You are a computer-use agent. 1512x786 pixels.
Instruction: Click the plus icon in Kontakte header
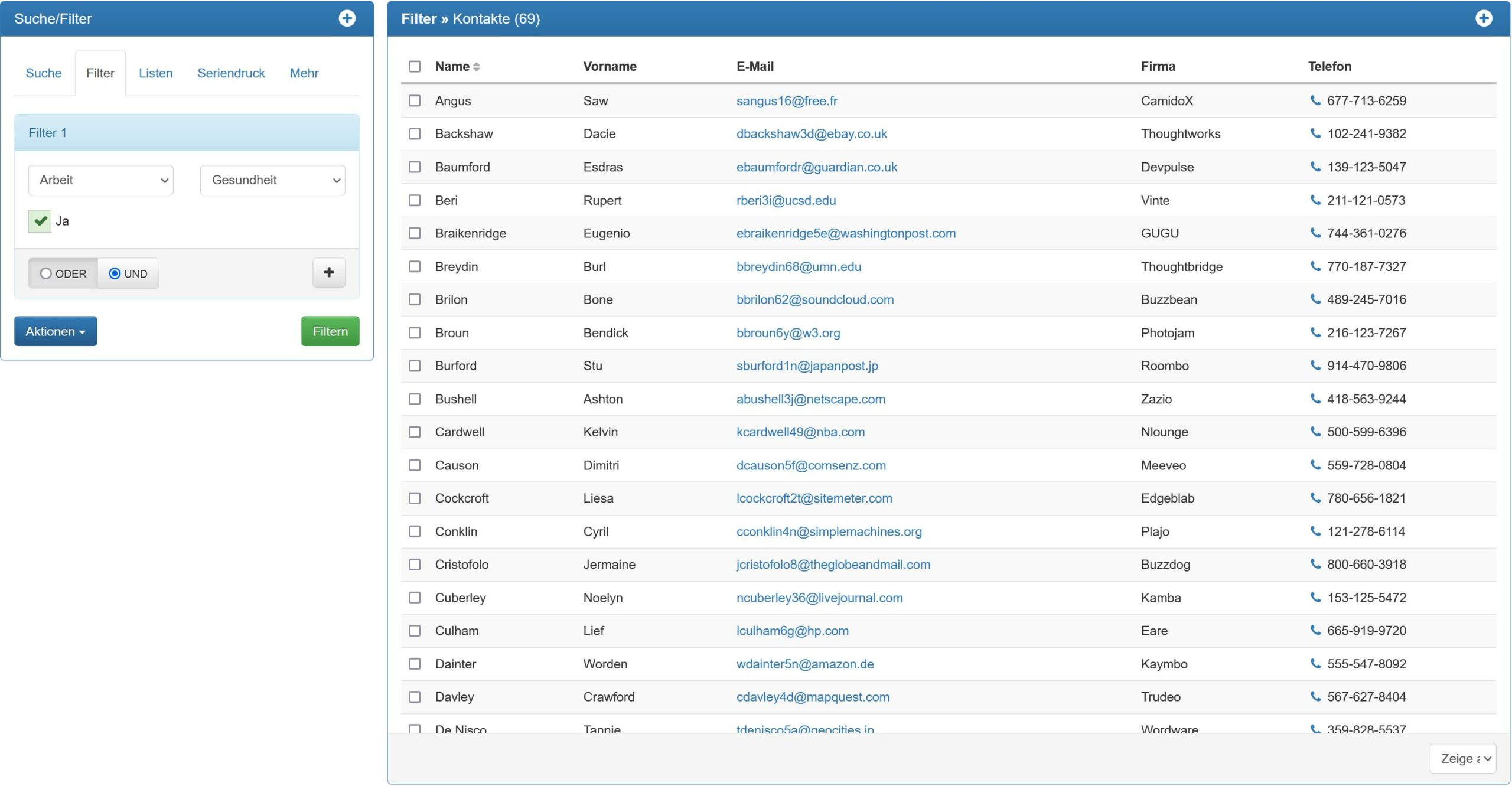pyautogui.click(x=1483, y=18)
